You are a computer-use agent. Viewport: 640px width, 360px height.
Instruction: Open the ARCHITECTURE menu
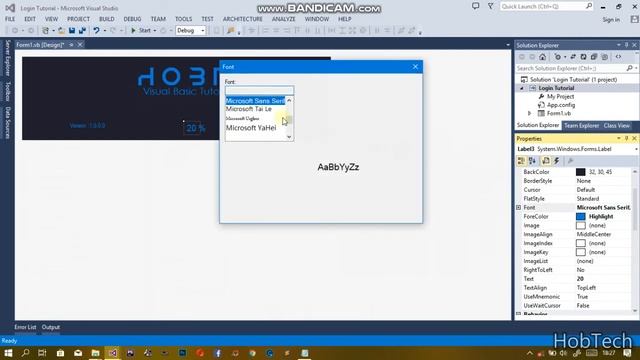[242, 19]
